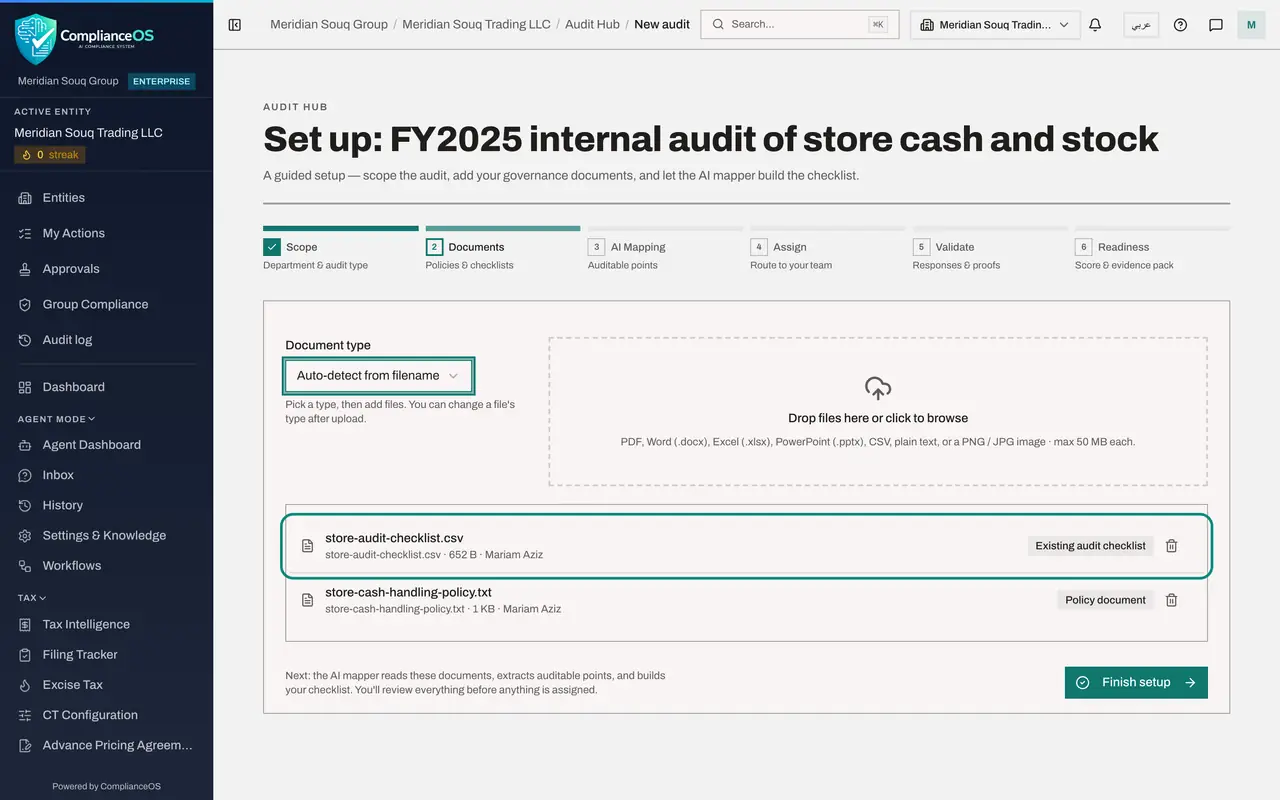Open the Audit log
This screenshot has height=800, width=1280.
(106, 340)
